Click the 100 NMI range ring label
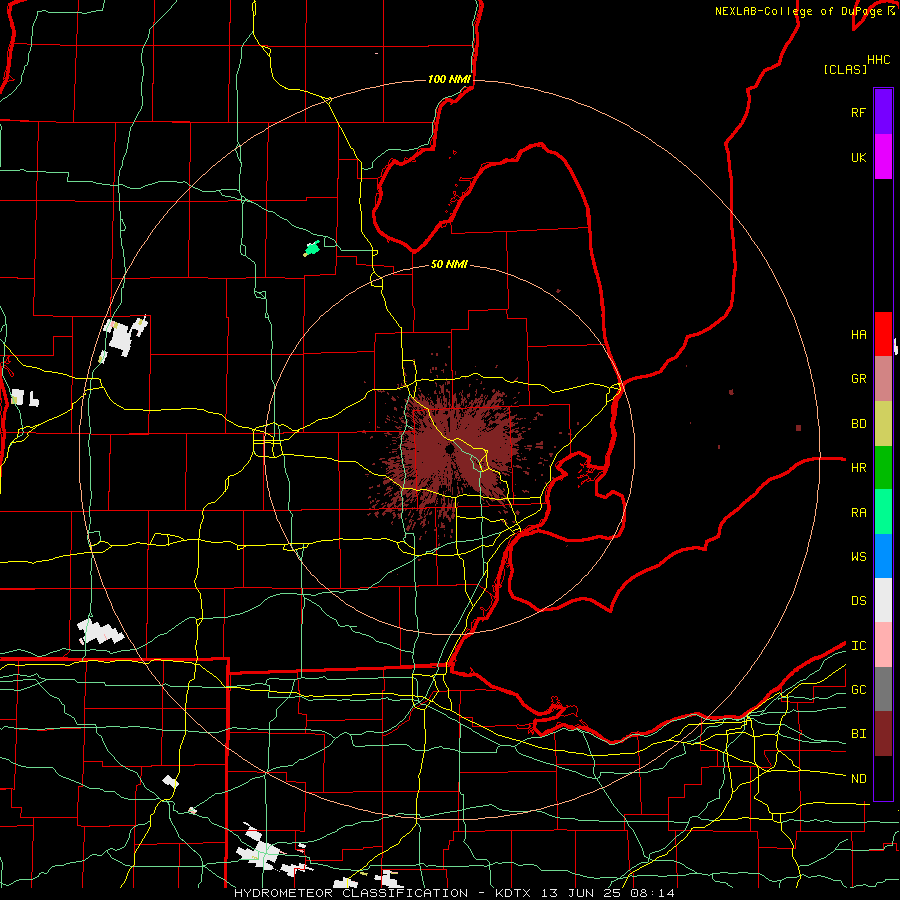The width and height of the screenshot is (900, 900). click(x=449, y=79)
